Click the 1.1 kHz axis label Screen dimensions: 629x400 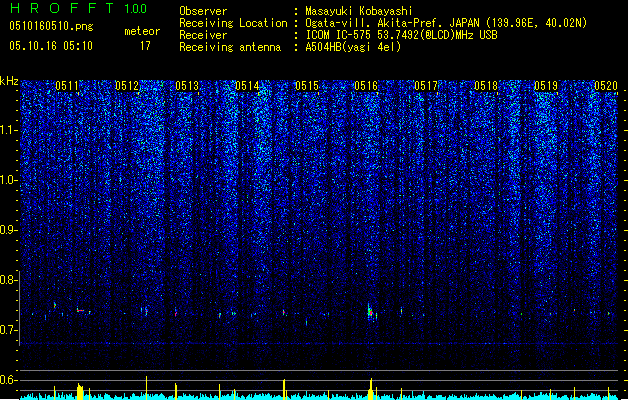(x=8, y=130)
